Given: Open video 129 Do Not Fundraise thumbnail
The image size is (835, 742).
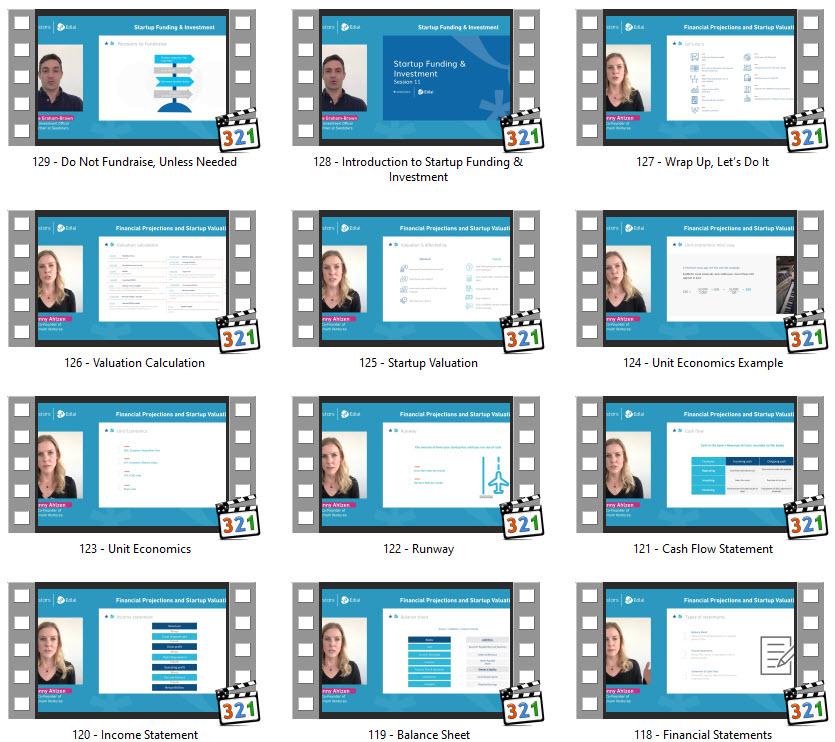Looking at the screenshot, I should (132, 77).
